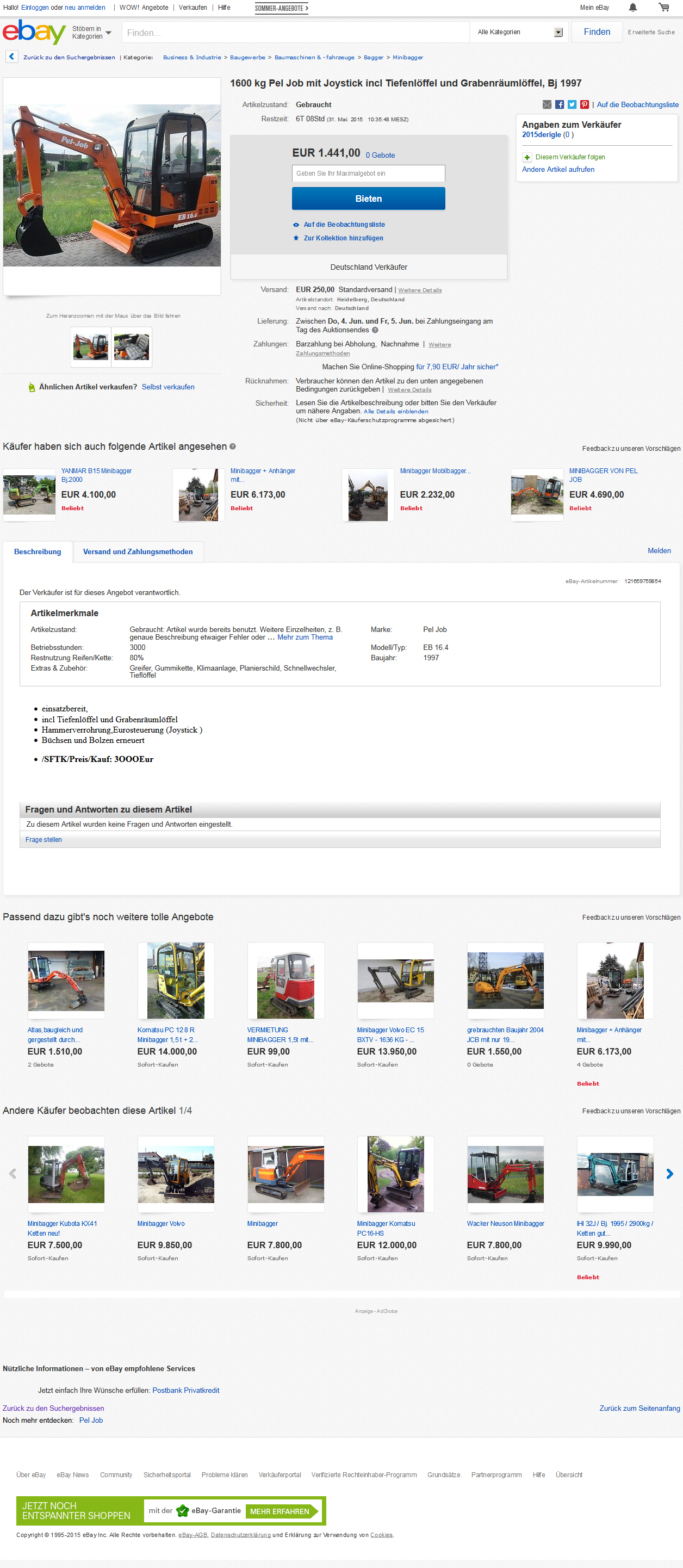The image size is (683, 1568).
Task: Click the maximum bid input field
Action: (x=368, y=173)
